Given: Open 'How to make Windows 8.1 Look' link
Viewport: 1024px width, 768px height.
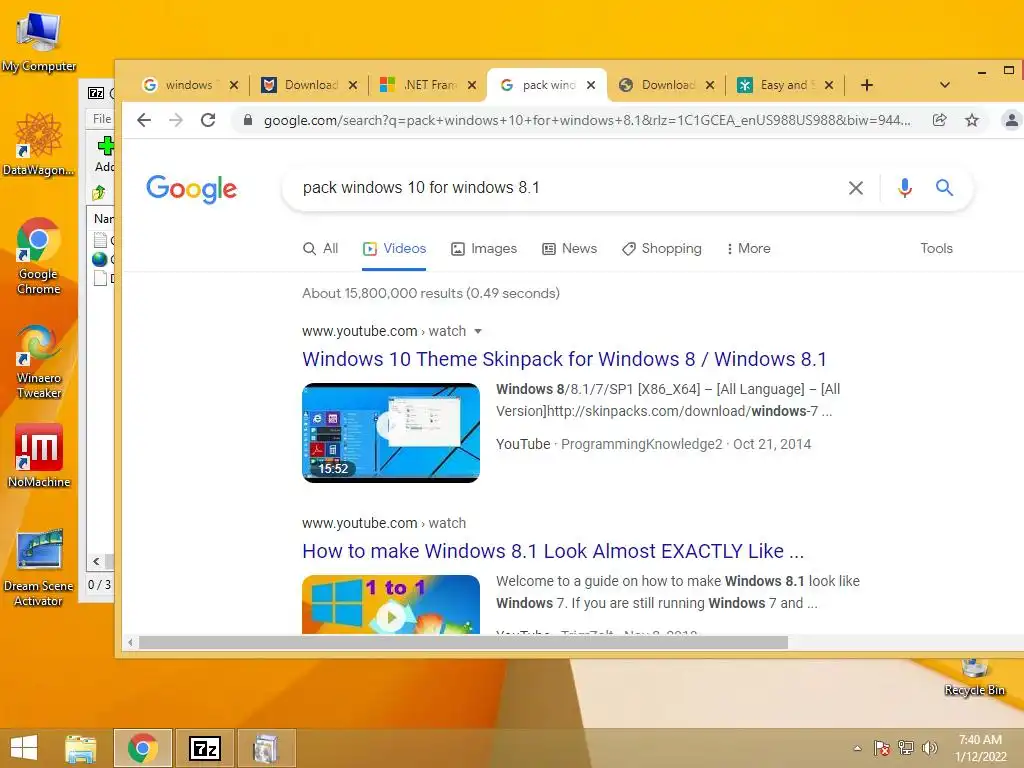Looking at the screenshot, I should click(553, 551).
